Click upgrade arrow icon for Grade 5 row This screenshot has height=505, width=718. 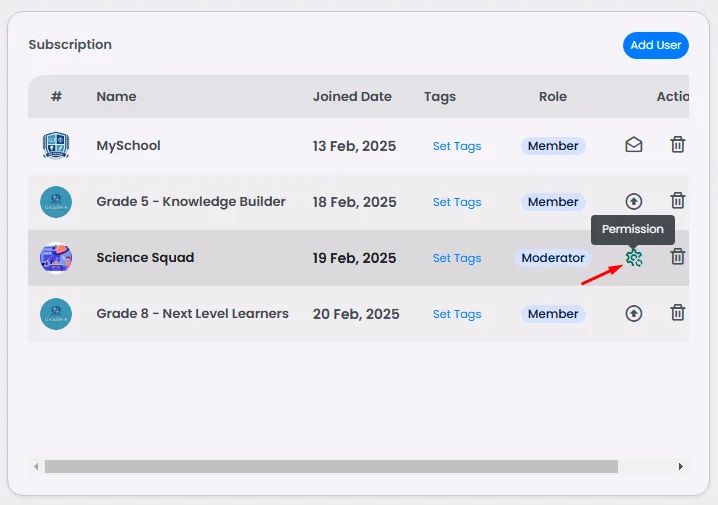pyautogui.click(x=633, y=201)
